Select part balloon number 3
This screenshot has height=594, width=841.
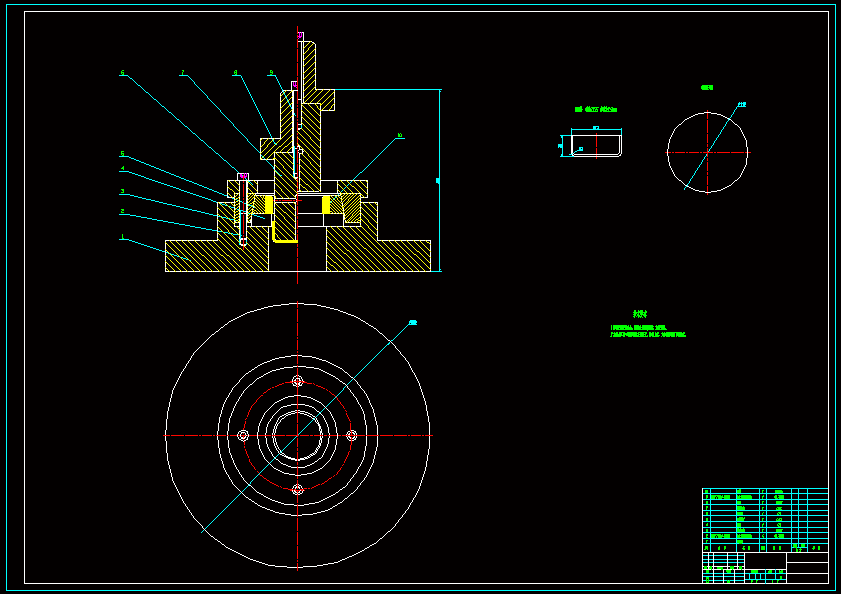pos(122,191)
